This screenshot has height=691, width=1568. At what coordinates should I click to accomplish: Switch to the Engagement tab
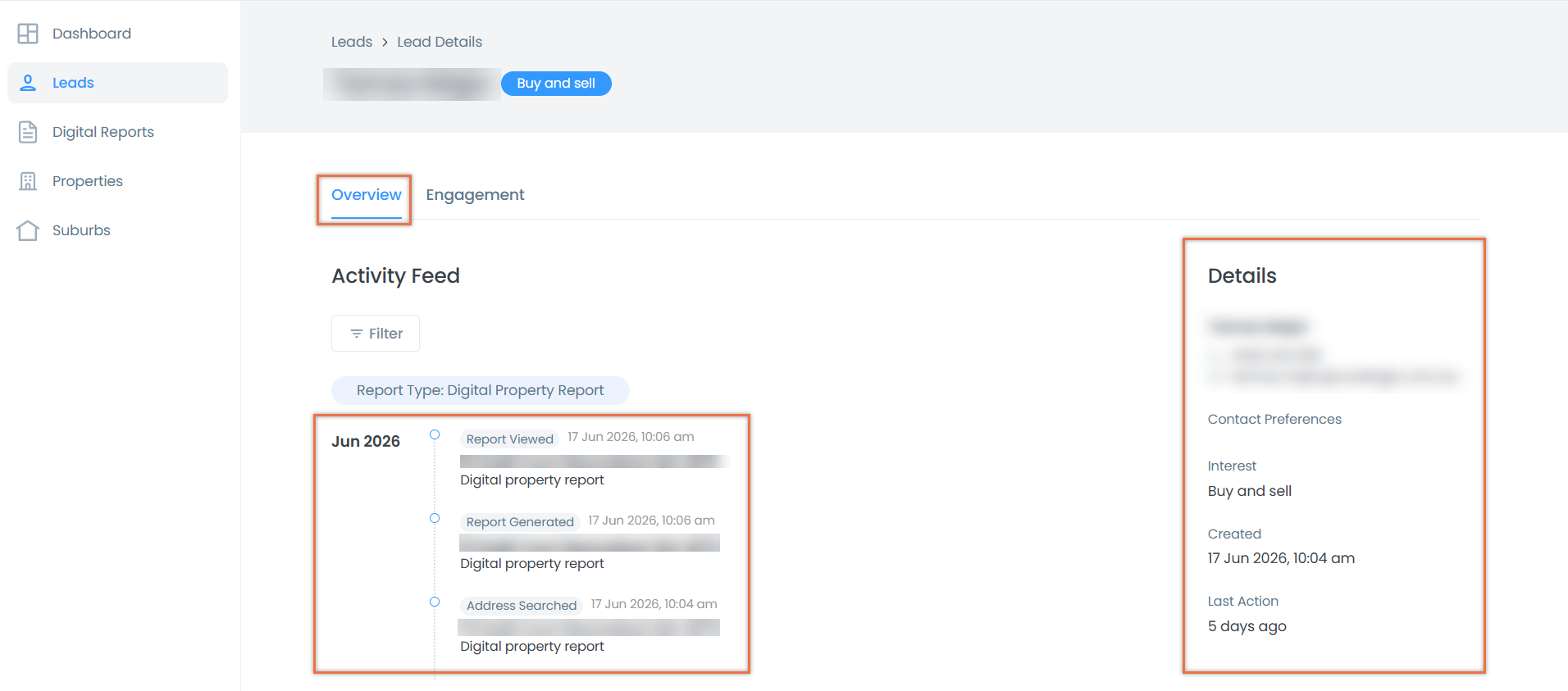click(x=475, y=195)
